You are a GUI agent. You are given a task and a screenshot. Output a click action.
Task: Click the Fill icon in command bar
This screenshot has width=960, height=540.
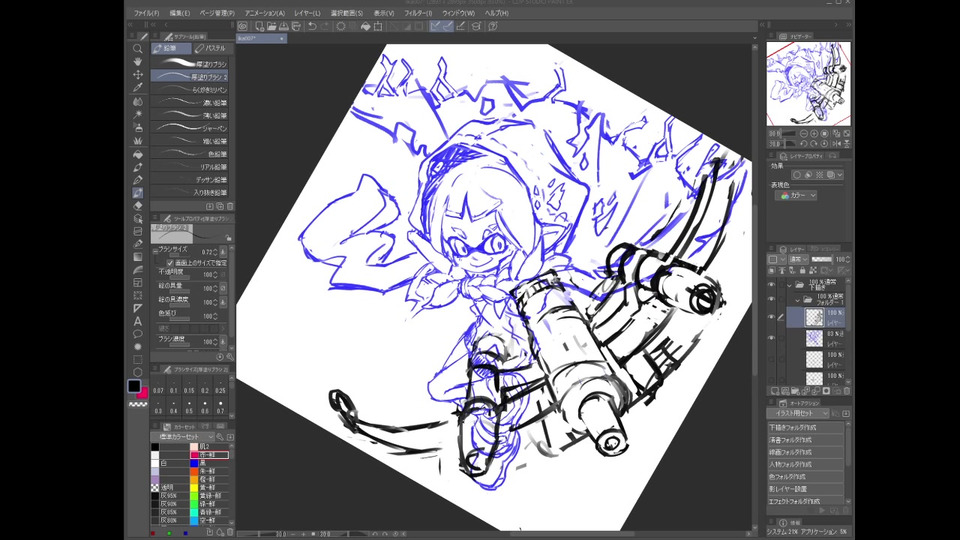tap(366, 26)
